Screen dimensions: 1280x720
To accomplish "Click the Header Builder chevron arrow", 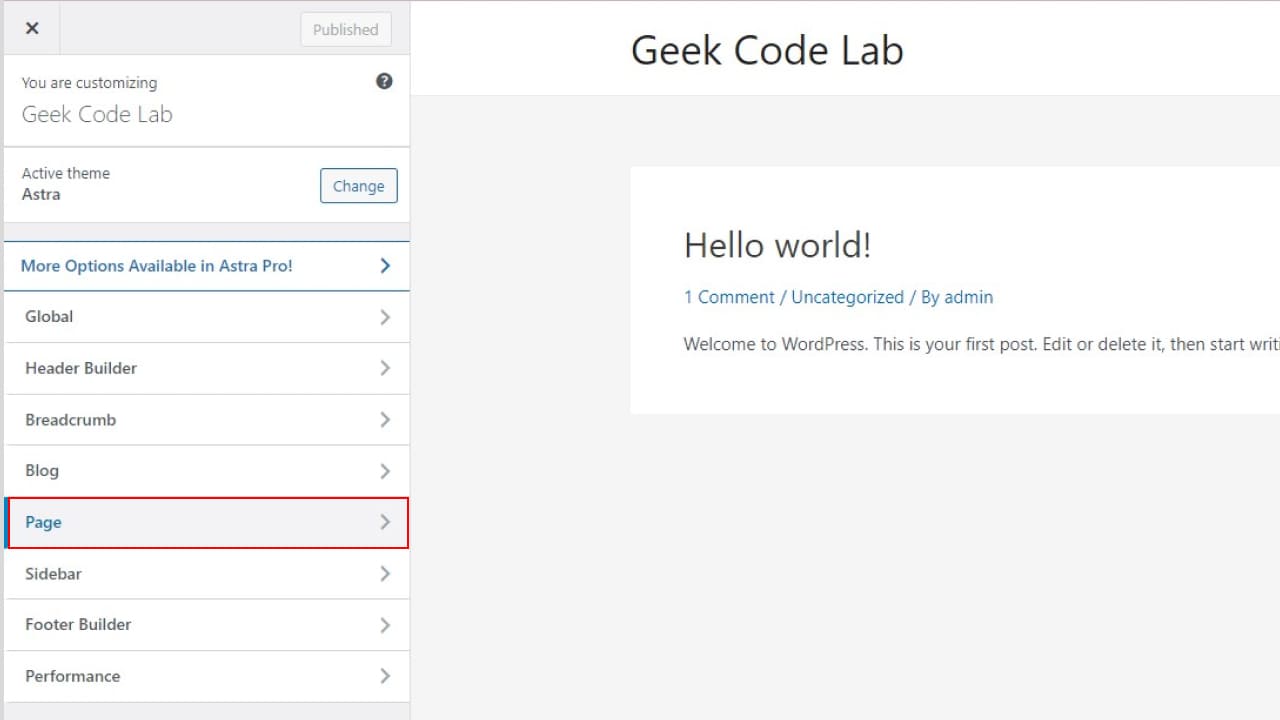I will [385, 368].
